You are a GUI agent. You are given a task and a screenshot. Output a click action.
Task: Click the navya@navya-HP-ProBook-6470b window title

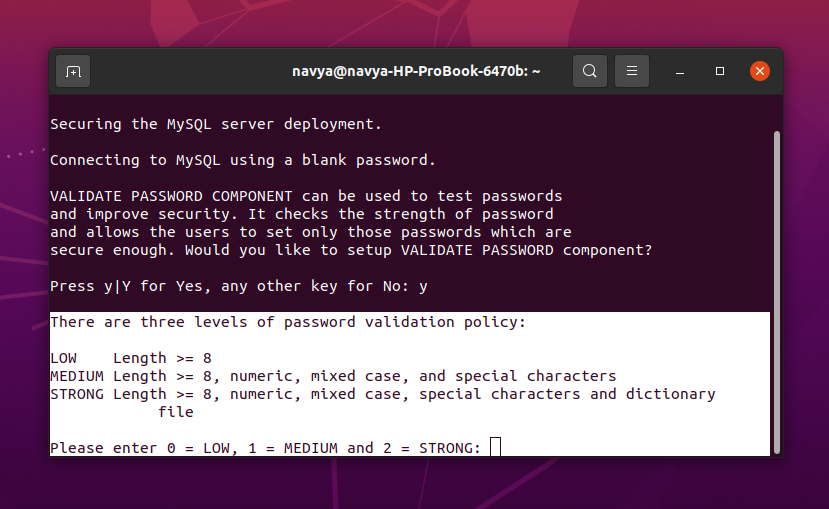point(416,71)
